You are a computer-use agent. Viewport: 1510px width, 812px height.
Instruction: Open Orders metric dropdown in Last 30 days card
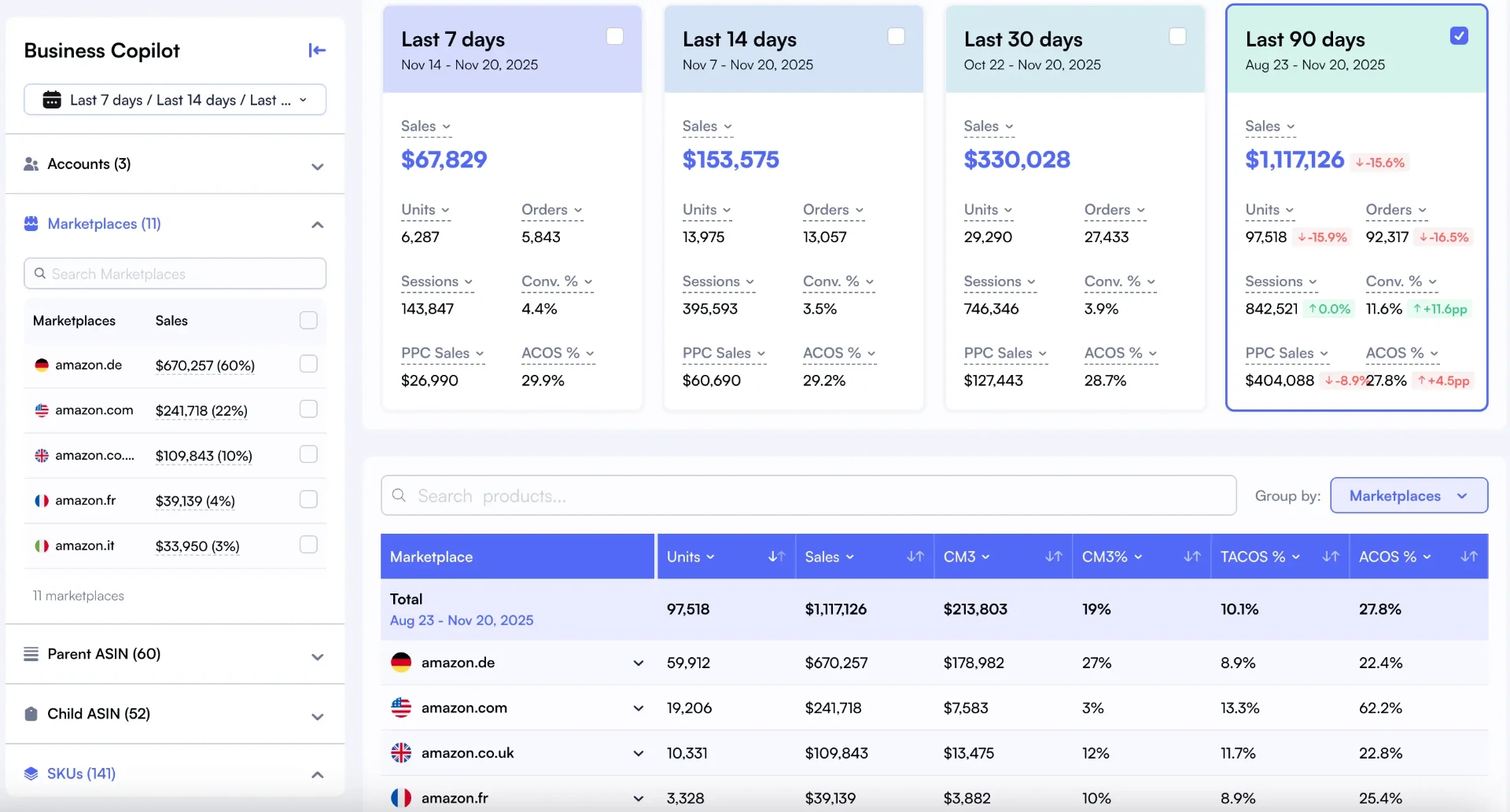coord(1114,210)
